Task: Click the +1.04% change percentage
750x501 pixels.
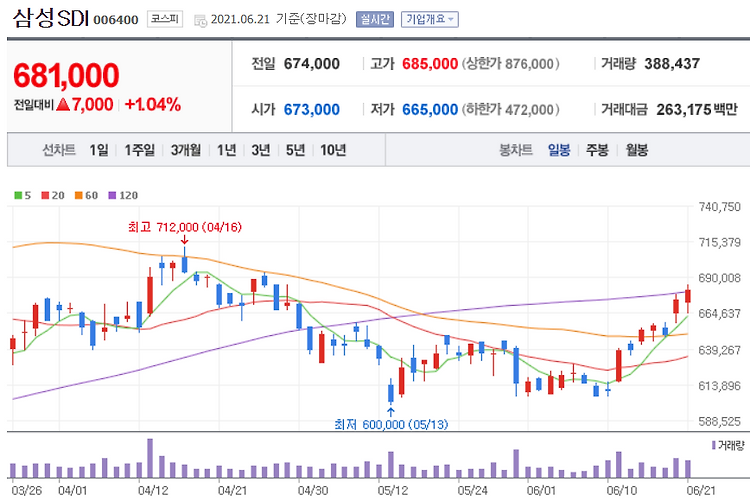Action: click(x=153, y=104)
